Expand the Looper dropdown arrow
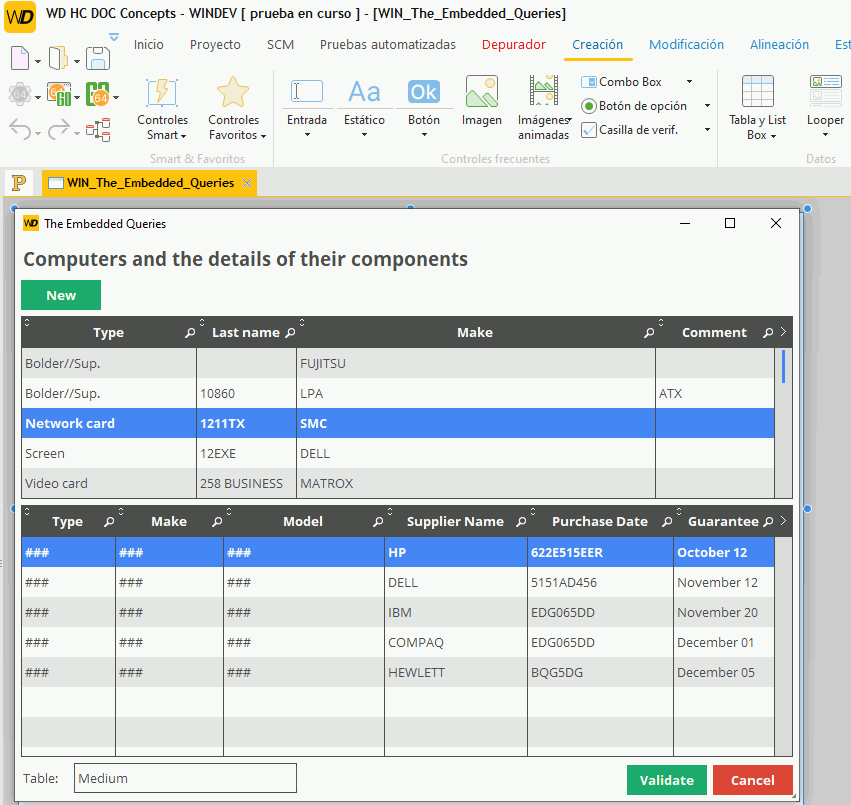 coord(825,135)
